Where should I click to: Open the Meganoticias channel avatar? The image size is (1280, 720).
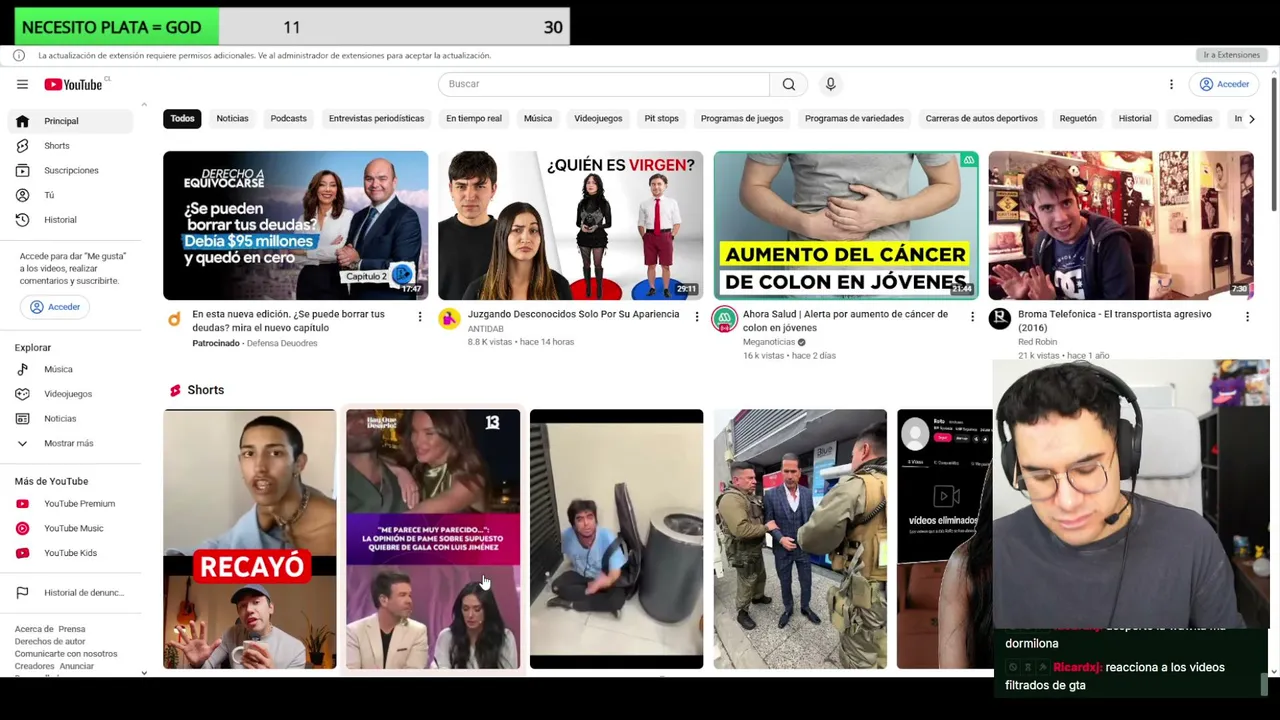pyautogui.click(x=724, y=319)
